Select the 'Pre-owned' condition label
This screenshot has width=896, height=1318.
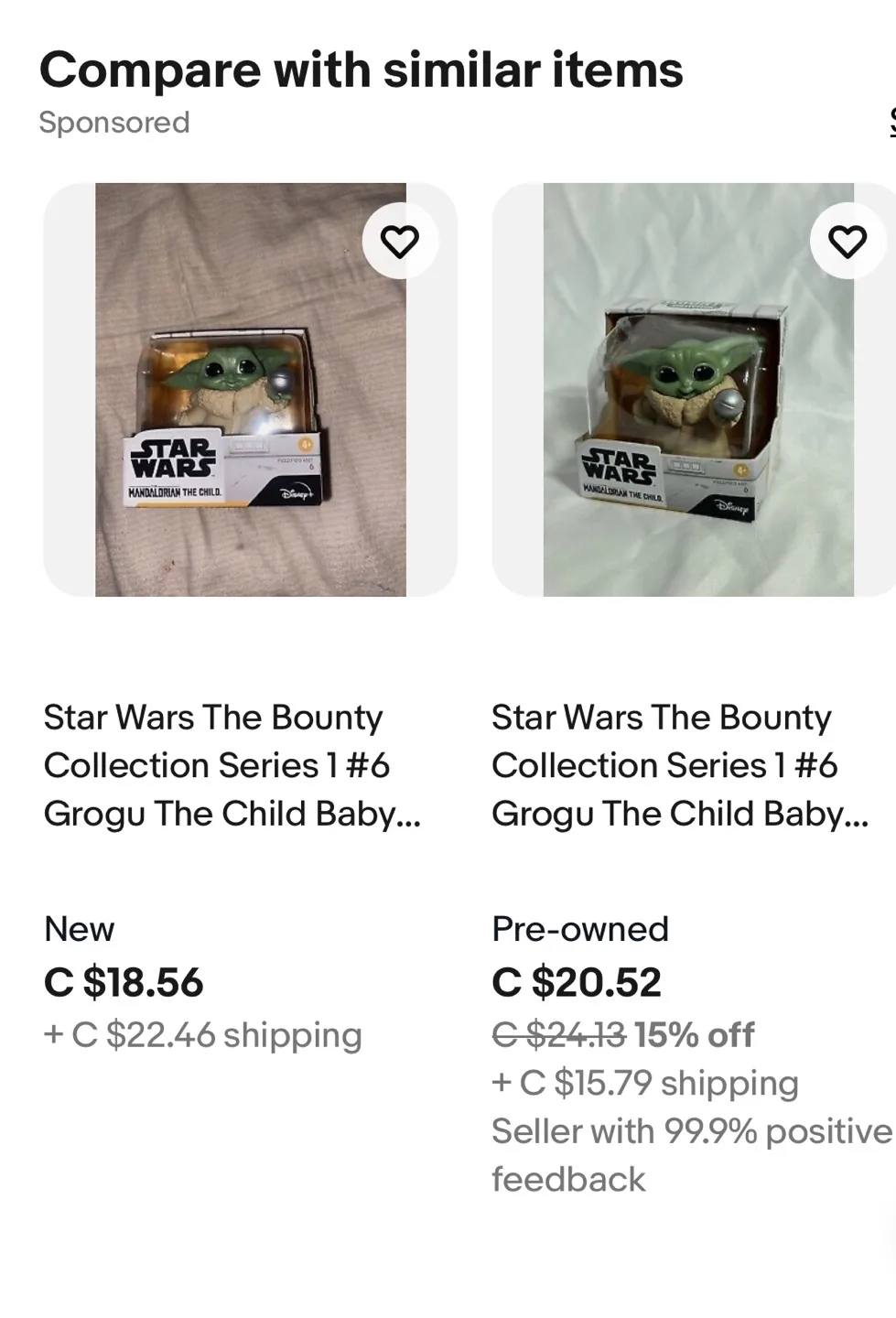(580, 930)
